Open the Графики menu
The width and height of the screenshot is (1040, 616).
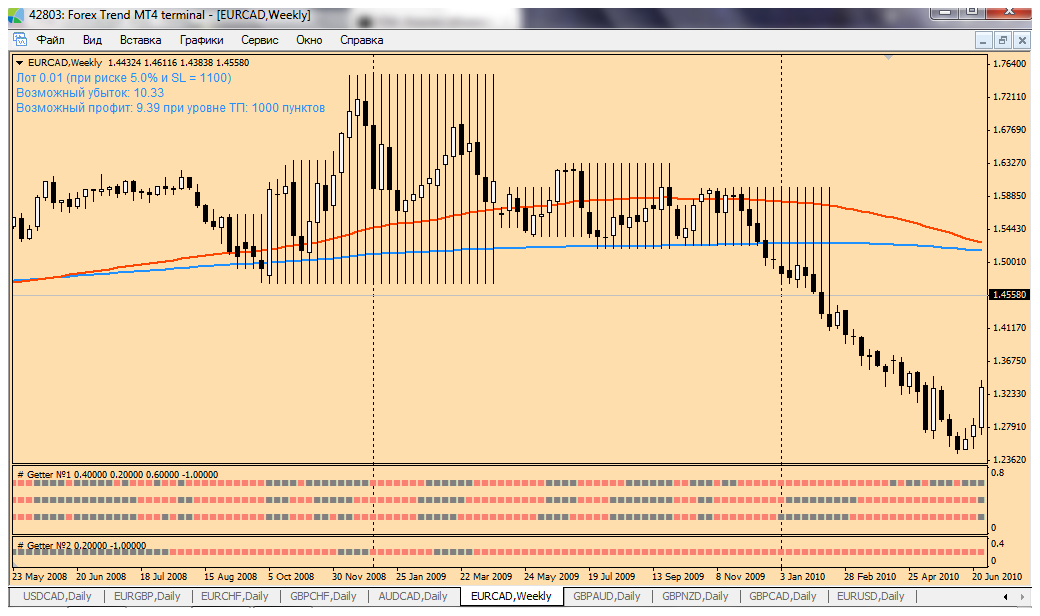pyautogui.click(x=202, y=40)
